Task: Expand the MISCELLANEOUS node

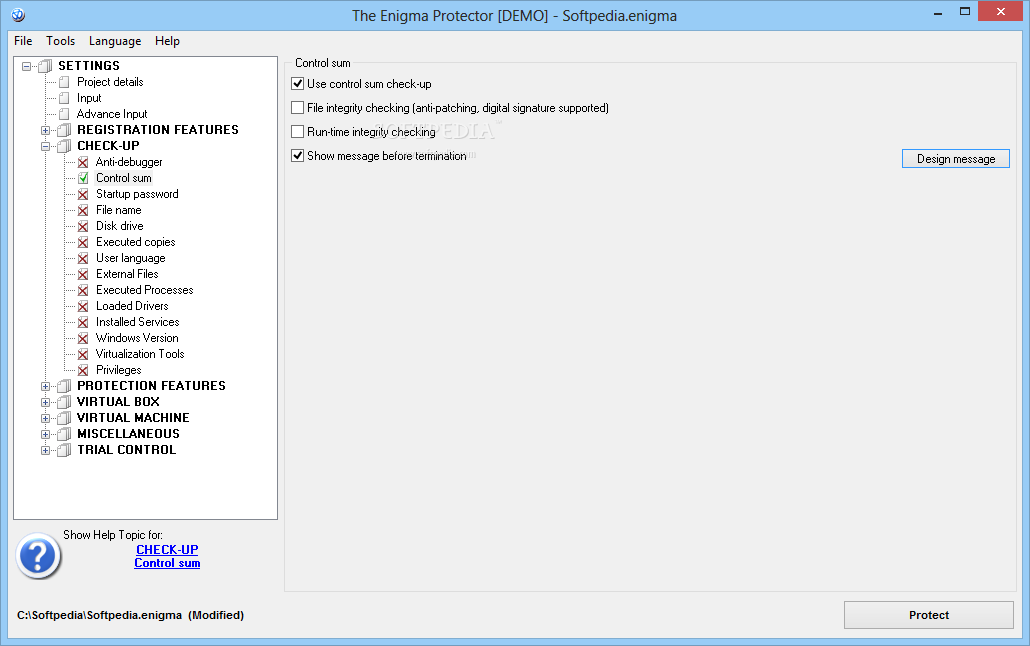Action: (x=45, y=434)
